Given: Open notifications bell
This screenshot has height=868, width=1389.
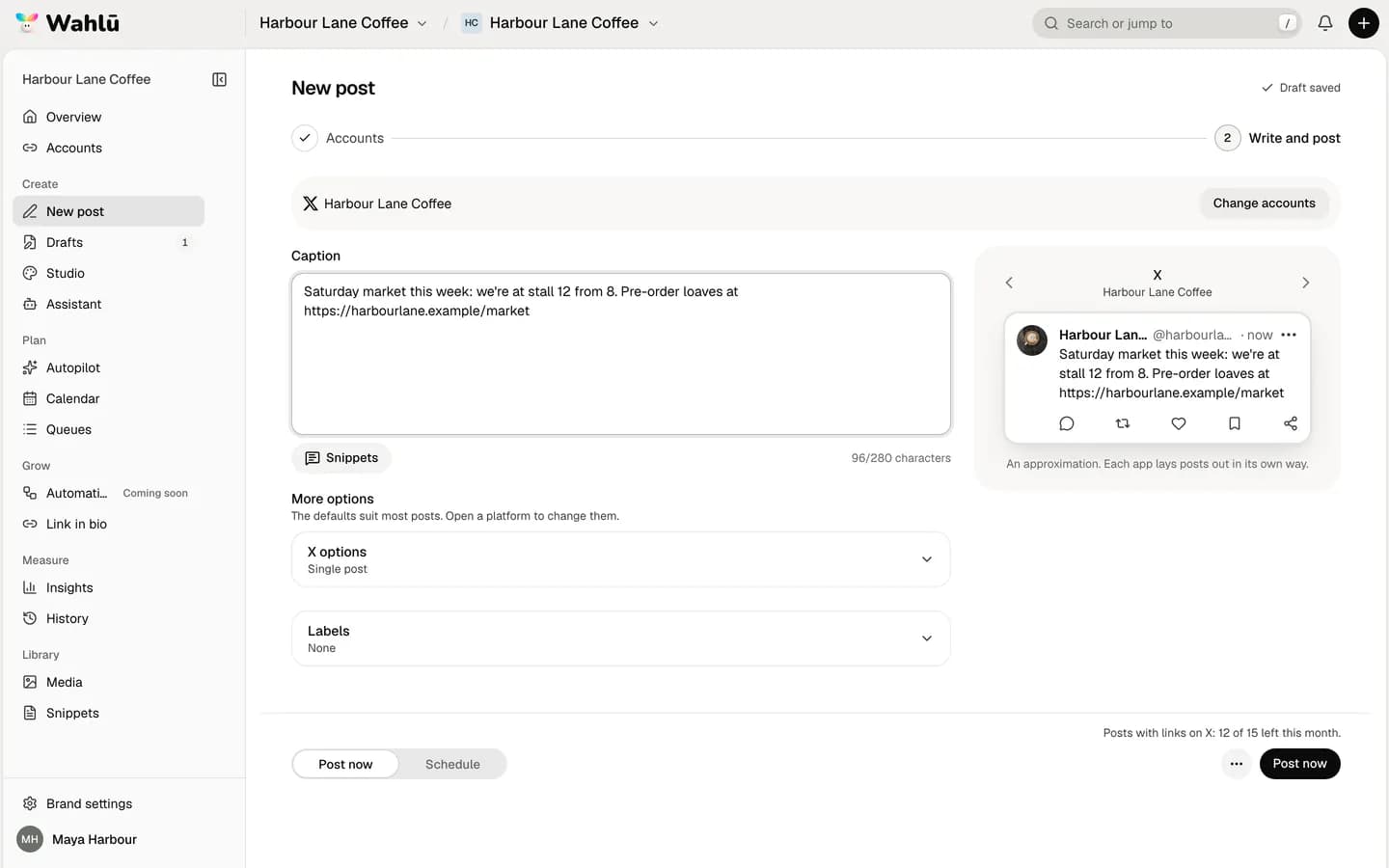Looking at the screenshot, I should click(1325, 23).
